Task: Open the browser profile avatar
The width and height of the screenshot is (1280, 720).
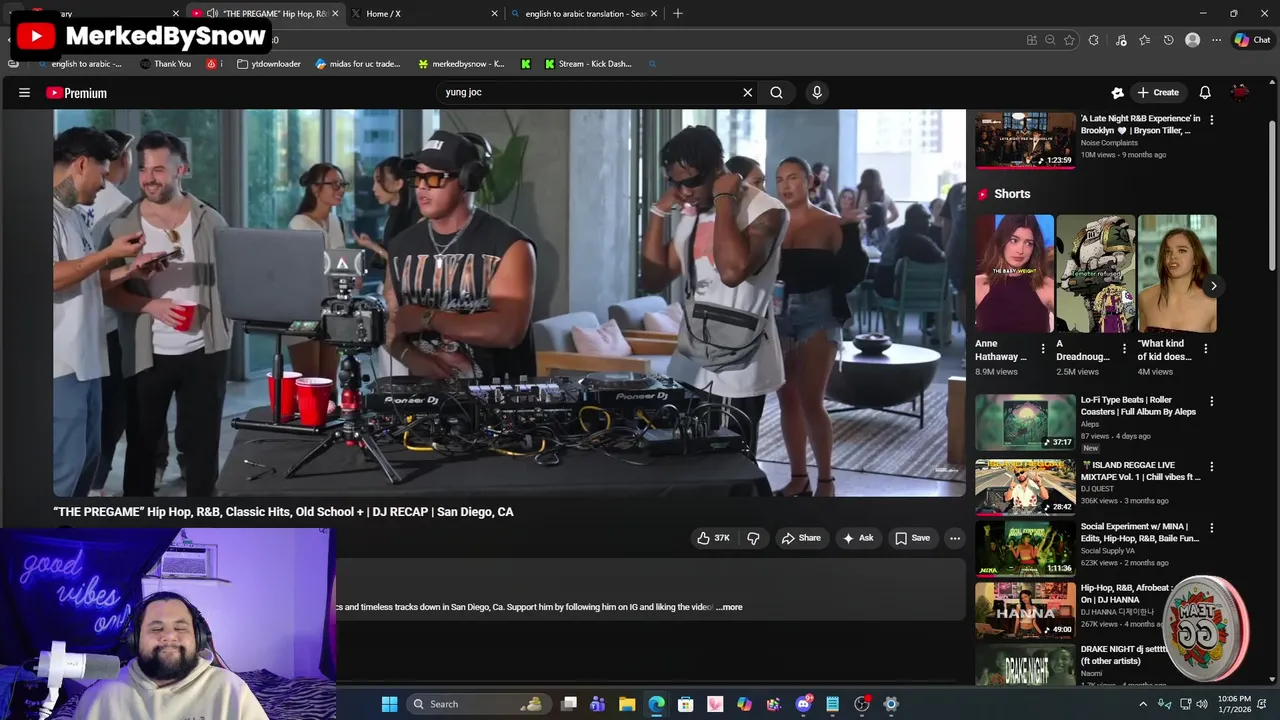Action: 1192,40
